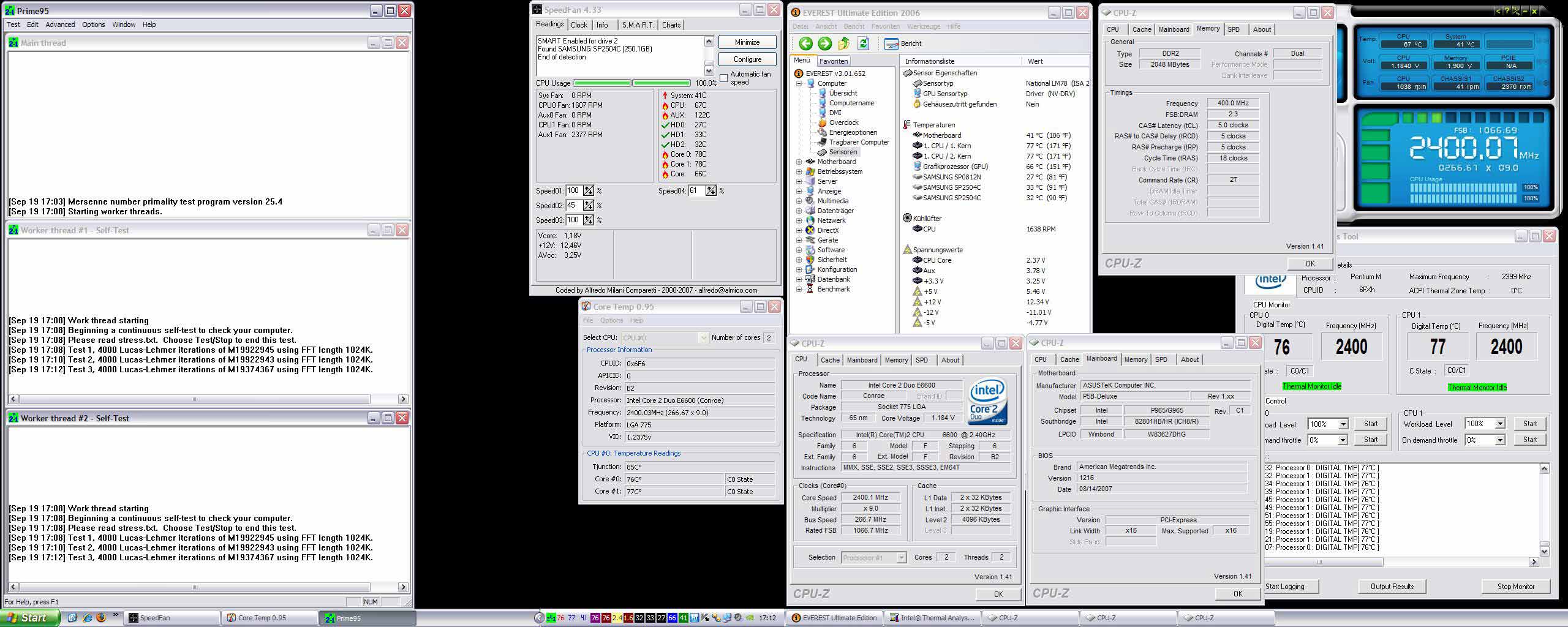Select the Übersicht icon in EVEREST tree
Screen dimensions: 1568x627
pos(822,93)
